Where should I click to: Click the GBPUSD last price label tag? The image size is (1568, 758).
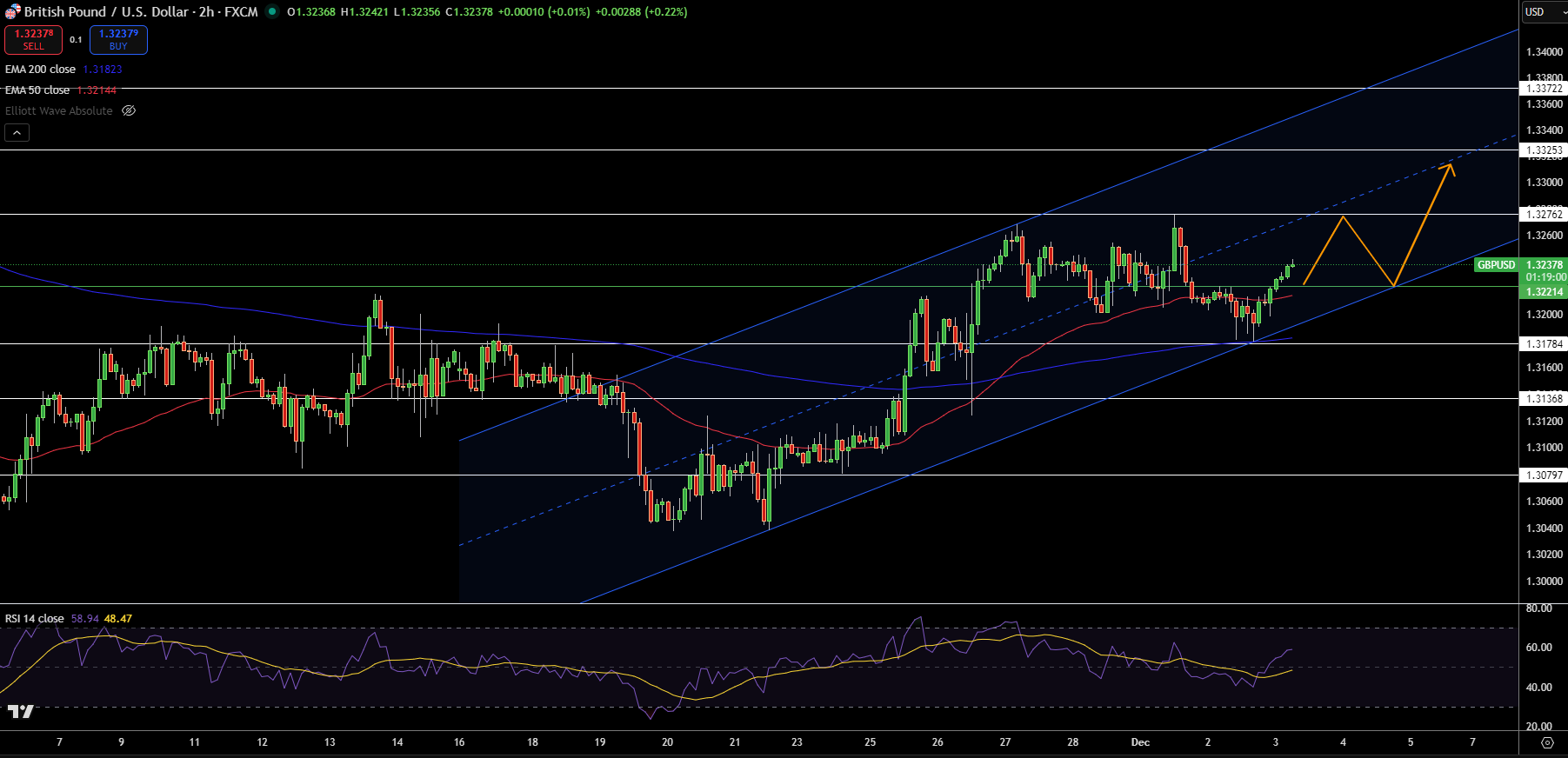[x=1496, y=264]
